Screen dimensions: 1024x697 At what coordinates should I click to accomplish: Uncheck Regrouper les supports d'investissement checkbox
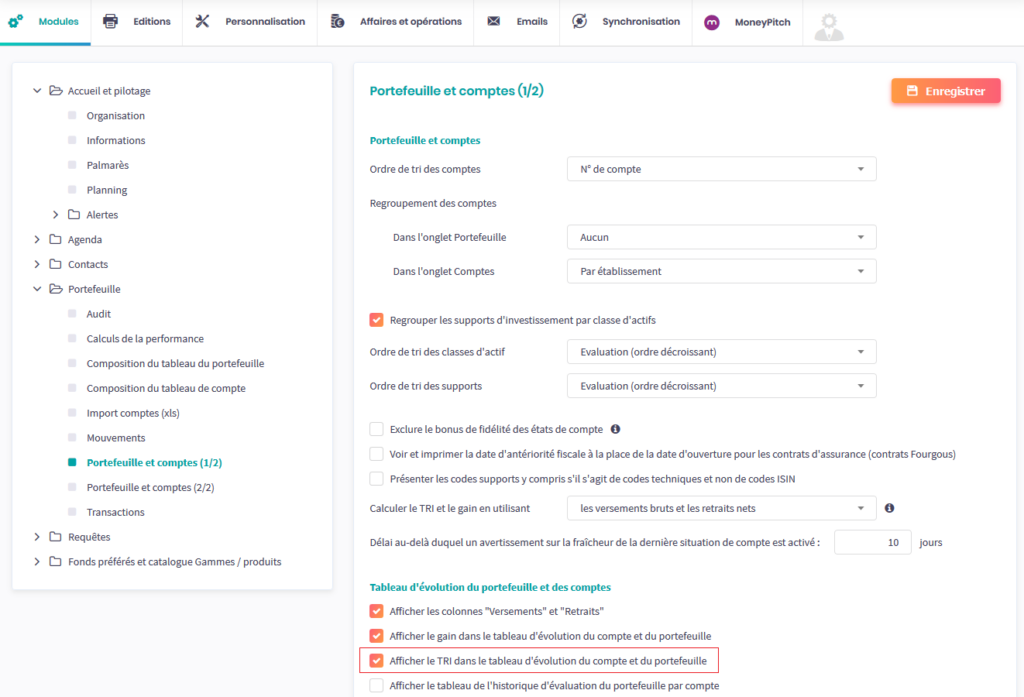click(x=377, y=320)
